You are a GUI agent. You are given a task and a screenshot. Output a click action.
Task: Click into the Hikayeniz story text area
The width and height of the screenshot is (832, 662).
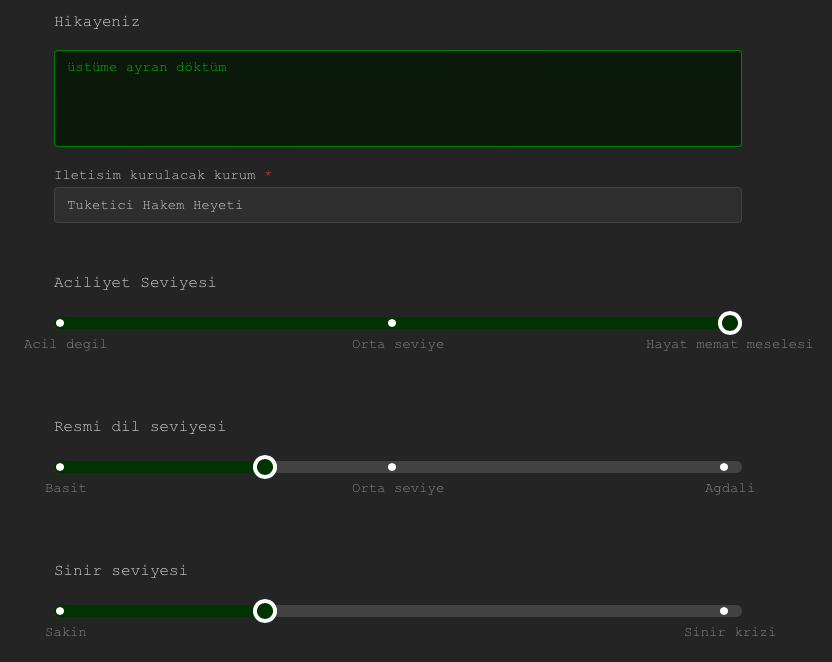[397, 98]
